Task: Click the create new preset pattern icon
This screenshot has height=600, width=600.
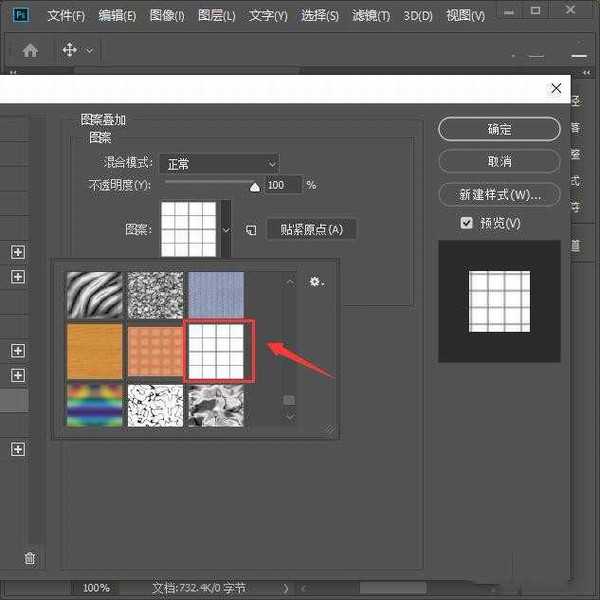Action: point(251,231)
